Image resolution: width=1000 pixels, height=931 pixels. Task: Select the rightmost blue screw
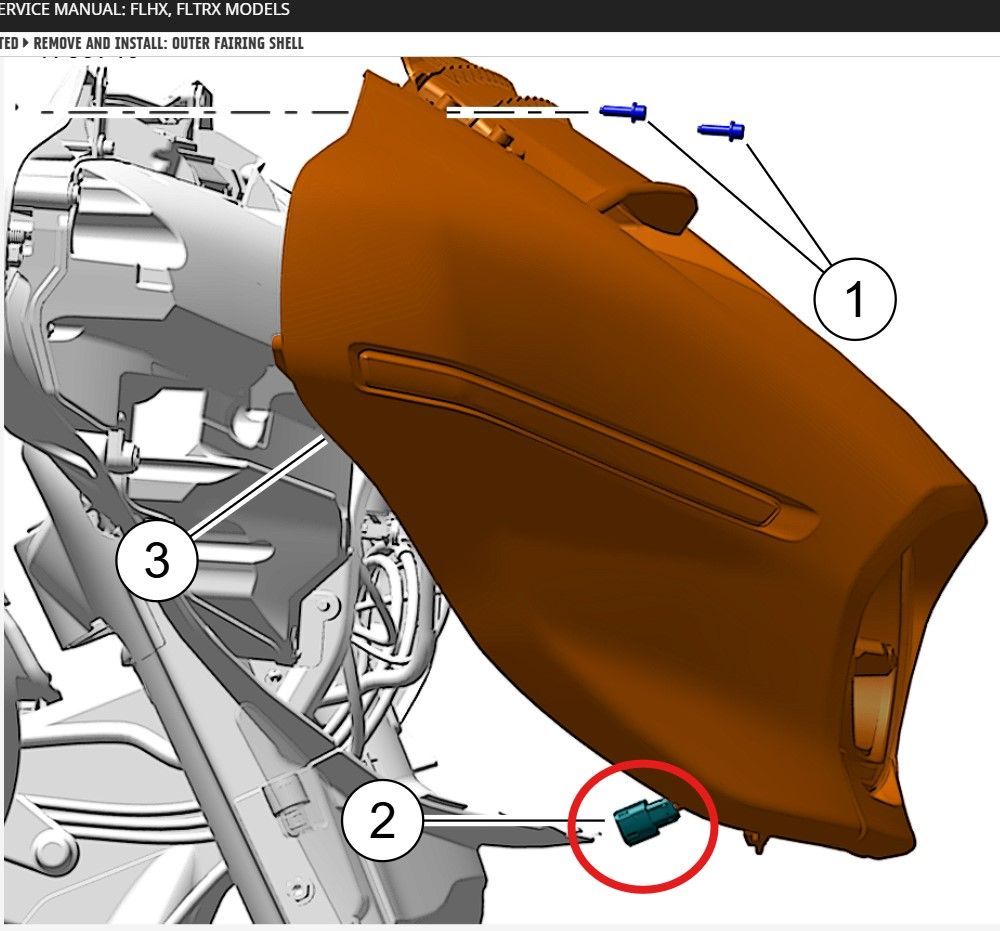point(722,129)
